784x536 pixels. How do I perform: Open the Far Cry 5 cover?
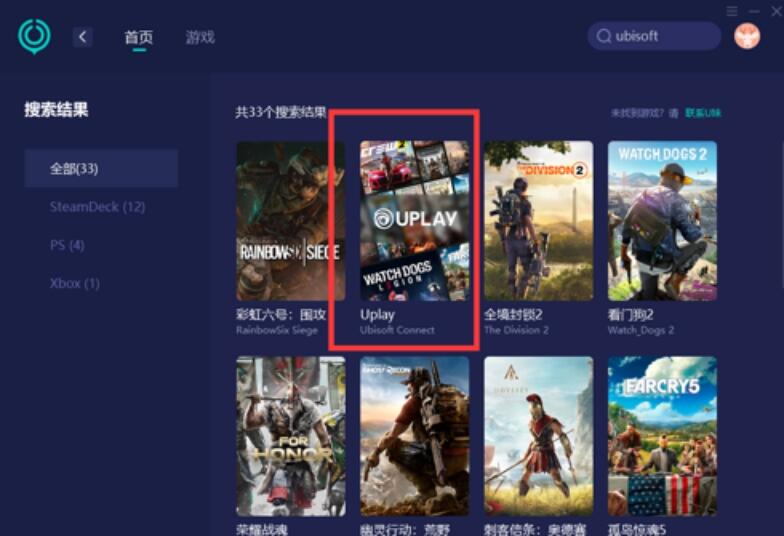tap(662, 436)
